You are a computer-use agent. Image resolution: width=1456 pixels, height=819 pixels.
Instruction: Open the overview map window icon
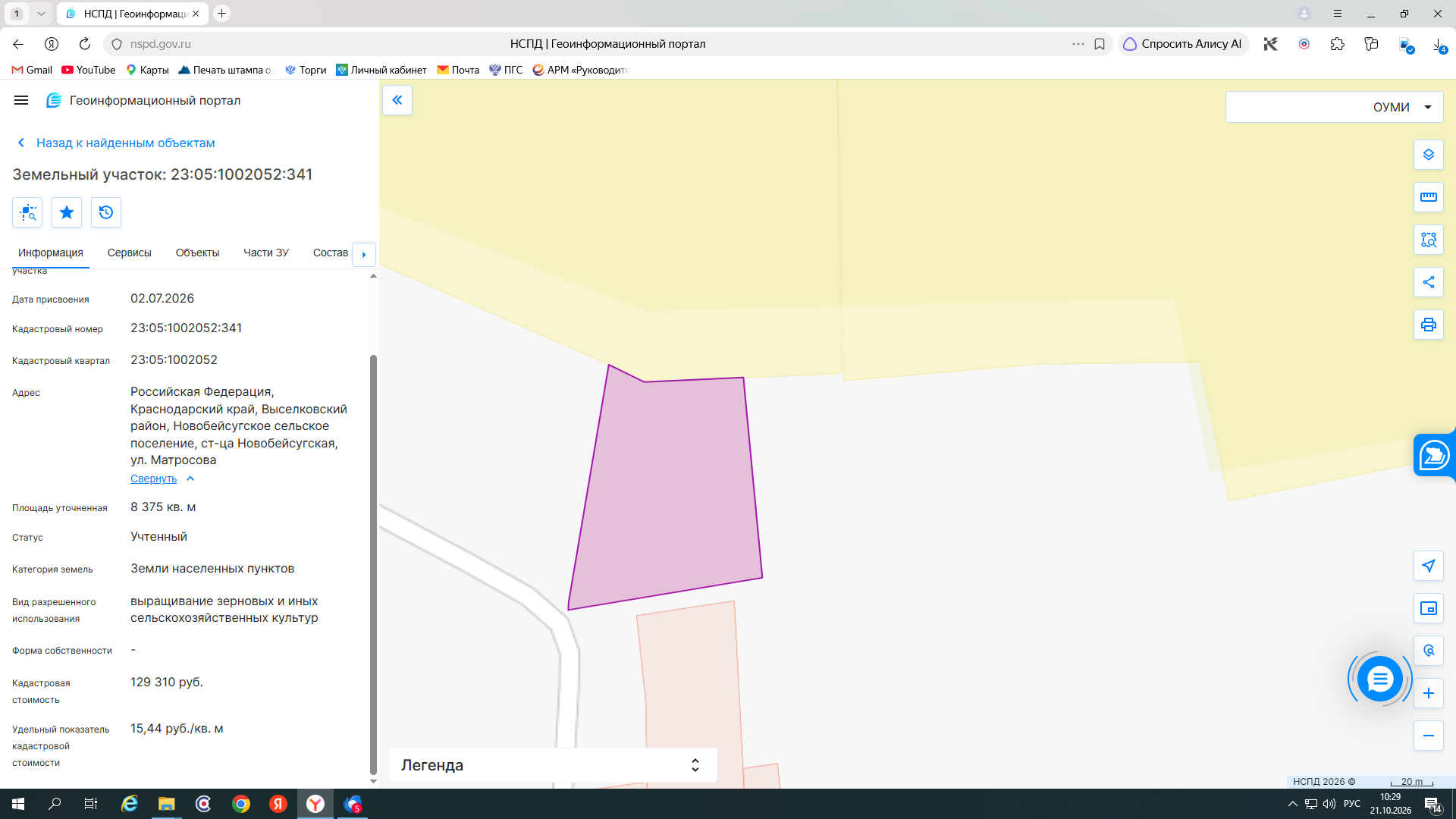(1429, 608)
